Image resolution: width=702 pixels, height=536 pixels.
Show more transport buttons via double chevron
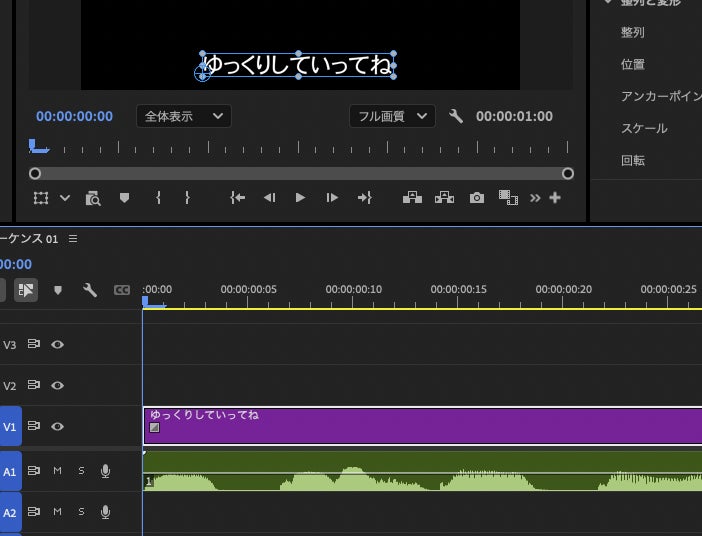point(535,198)
